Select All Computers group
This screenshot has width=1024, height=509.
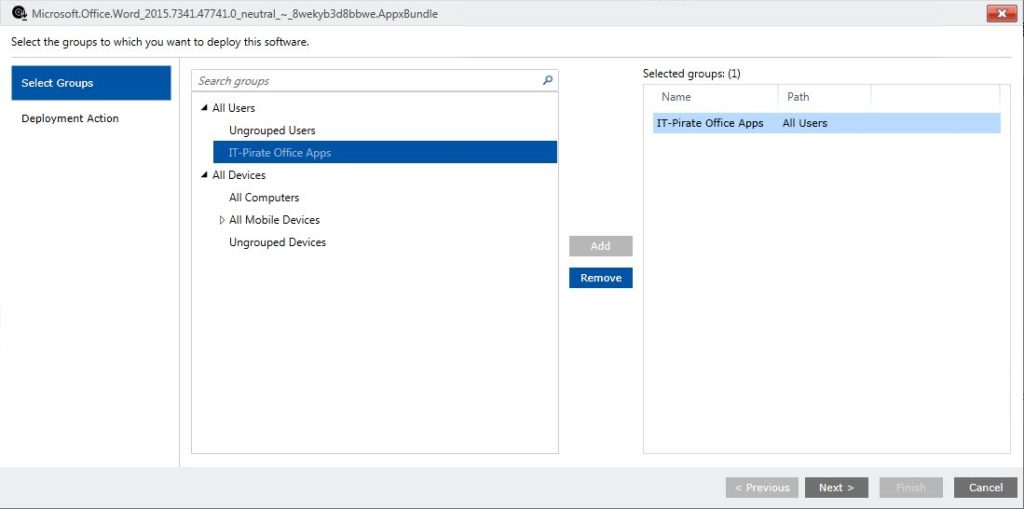pos(264,197)
